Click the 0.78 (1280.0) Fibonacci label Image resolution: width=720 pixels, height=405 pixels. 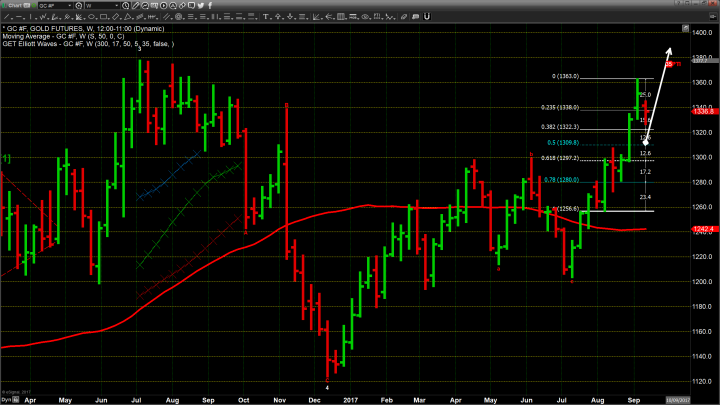point(562,180)
